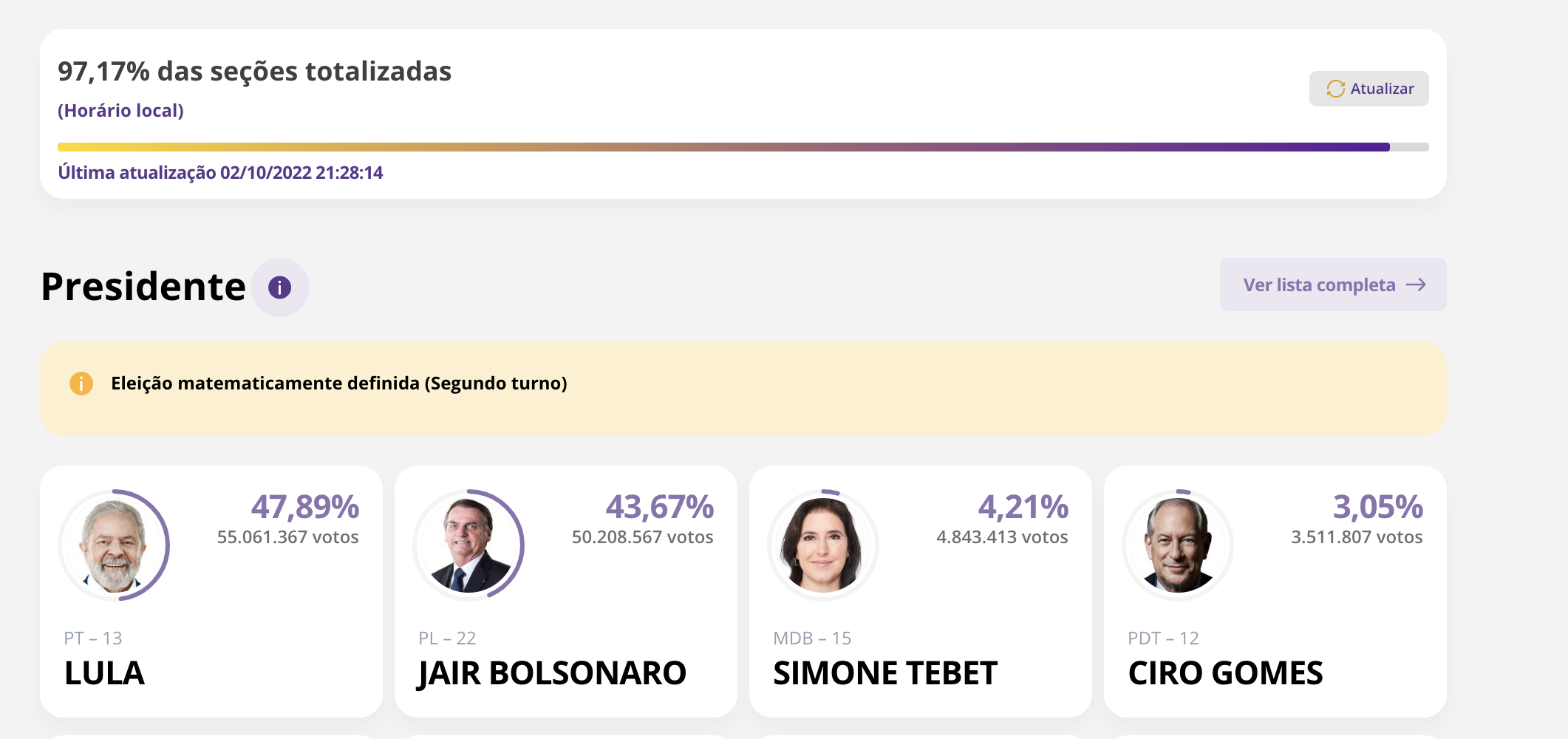This screenshot has width=1568, height=739.
Task: Click Simone Tebet's candidate photo
Action: (x=823, y=545)
